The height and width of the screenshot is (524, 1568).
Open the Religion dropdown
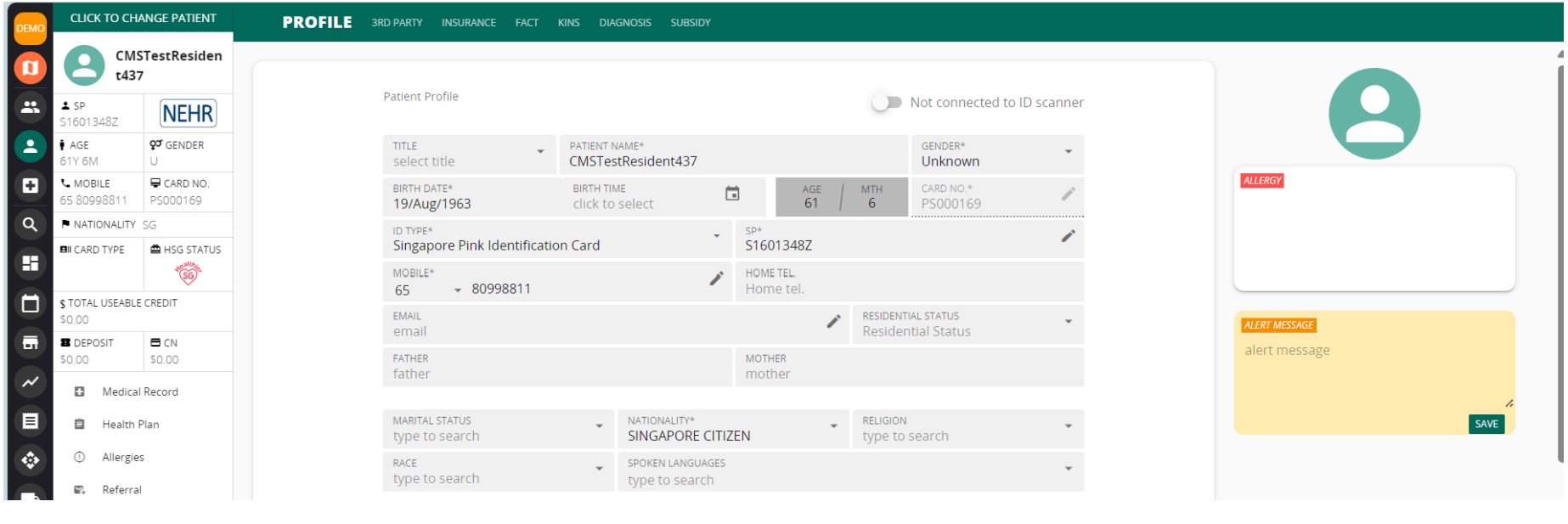click(967, 429)
